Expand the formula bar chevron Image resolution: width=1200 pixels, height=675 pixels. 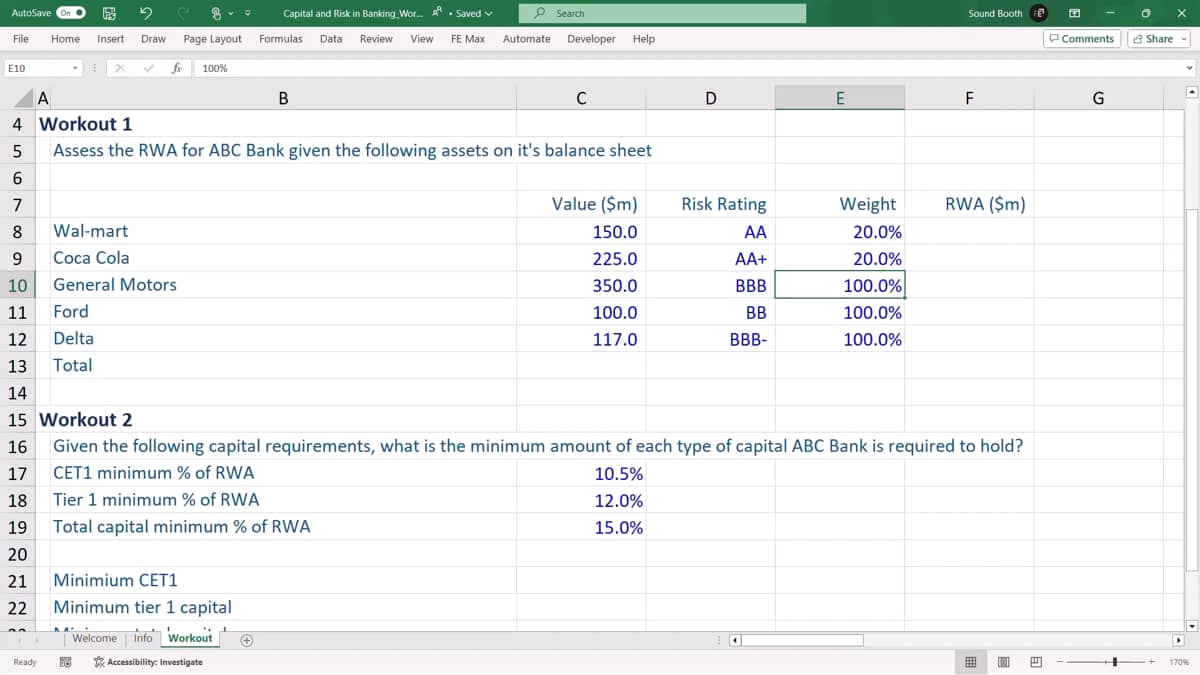[1189, 68]
